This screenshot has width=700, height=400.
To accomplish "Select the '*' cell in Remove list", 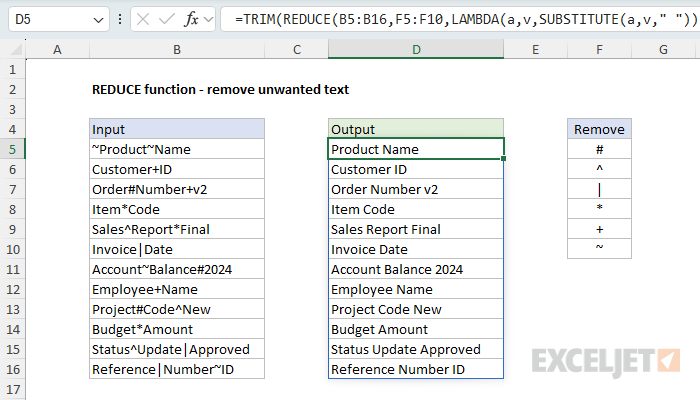I will pos(599,209).
